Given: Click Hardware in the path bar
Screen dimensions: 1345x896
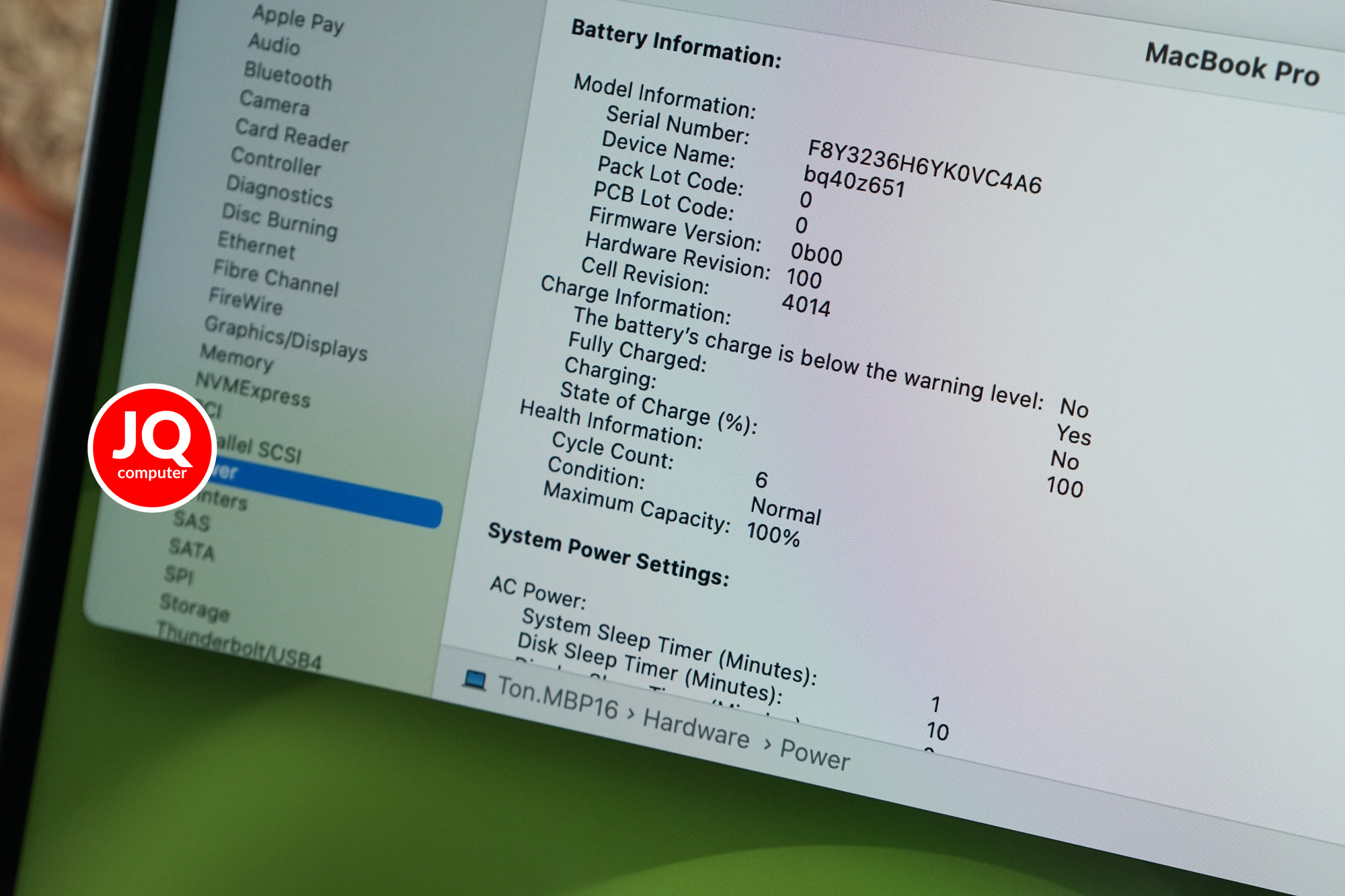Looking at the screenshot, I should coord(696,729).
